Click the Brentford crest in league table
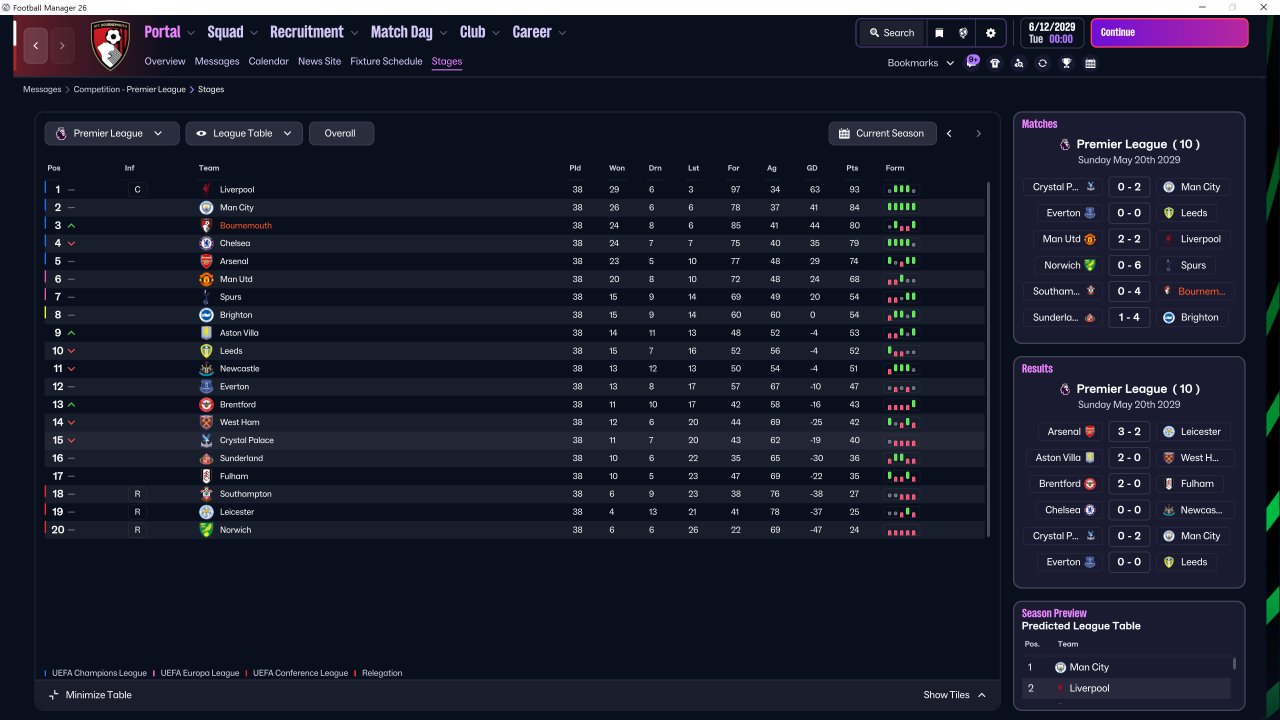The height and width of the screenshot is (720, 1280). [x=206, y=405]
